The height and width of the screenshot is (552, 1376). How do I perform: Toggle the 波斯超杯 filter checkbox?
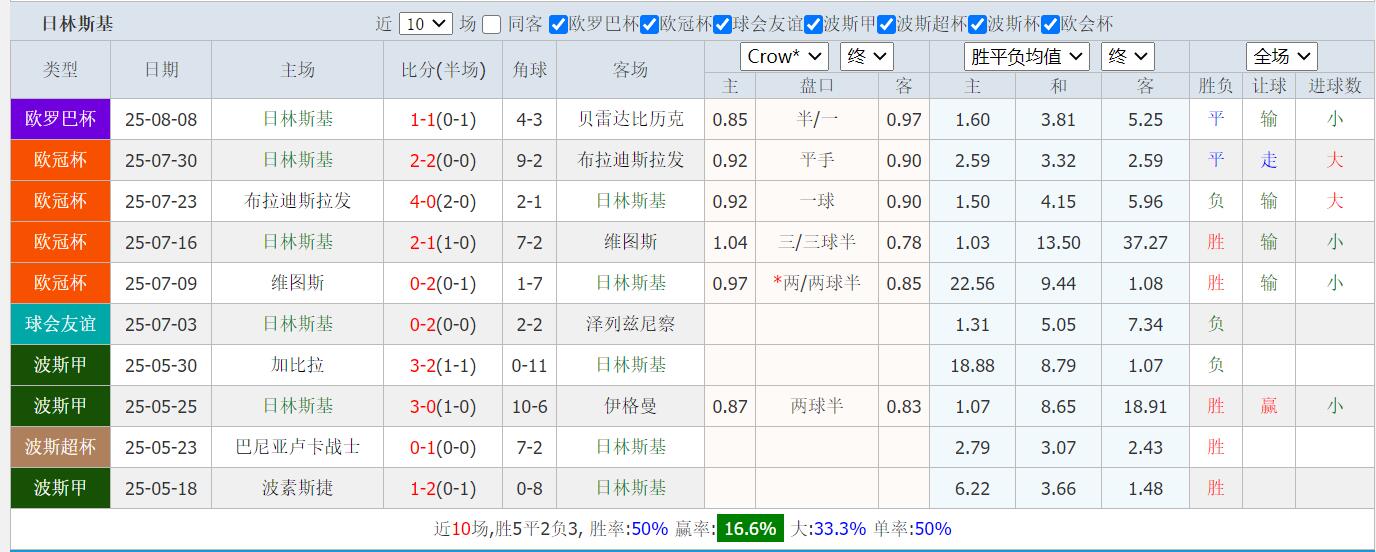[886, 24]
